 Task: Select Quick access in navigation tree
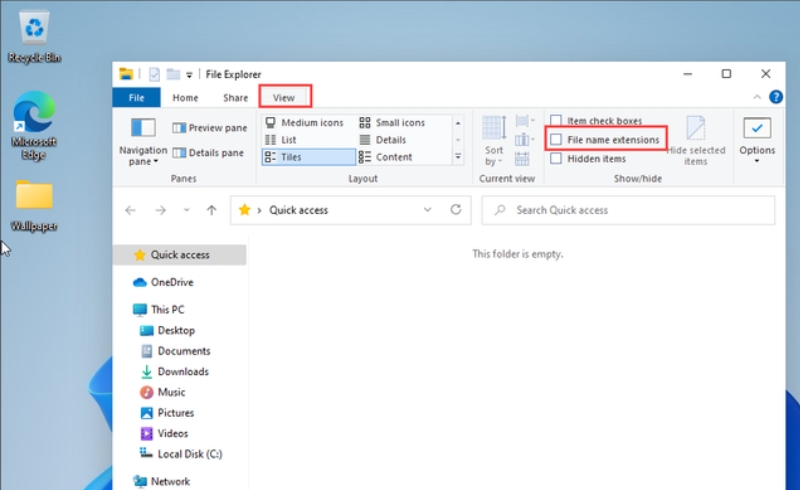pyautogui.click(x=180, y=255)
